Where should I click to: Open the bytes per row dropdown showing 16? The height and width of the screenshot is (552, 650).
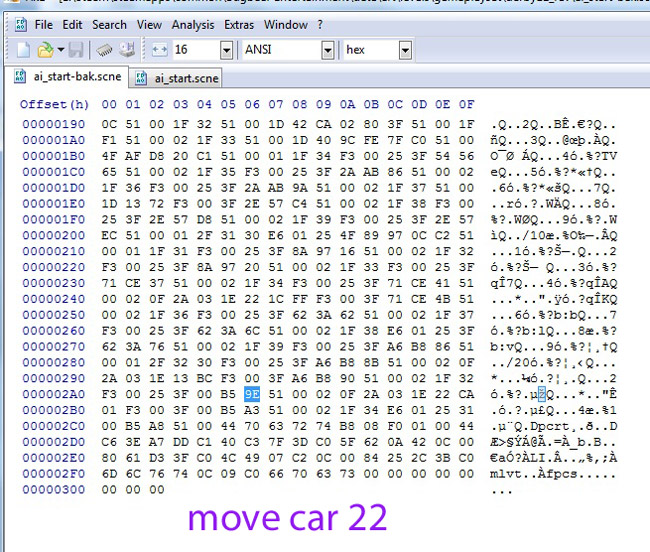click(x=226, y=51)
